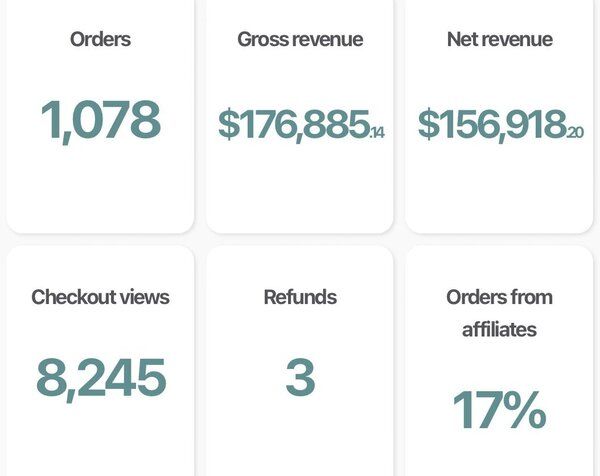
Task: Click the Checkout views label
Action: [x=100, y=297]
